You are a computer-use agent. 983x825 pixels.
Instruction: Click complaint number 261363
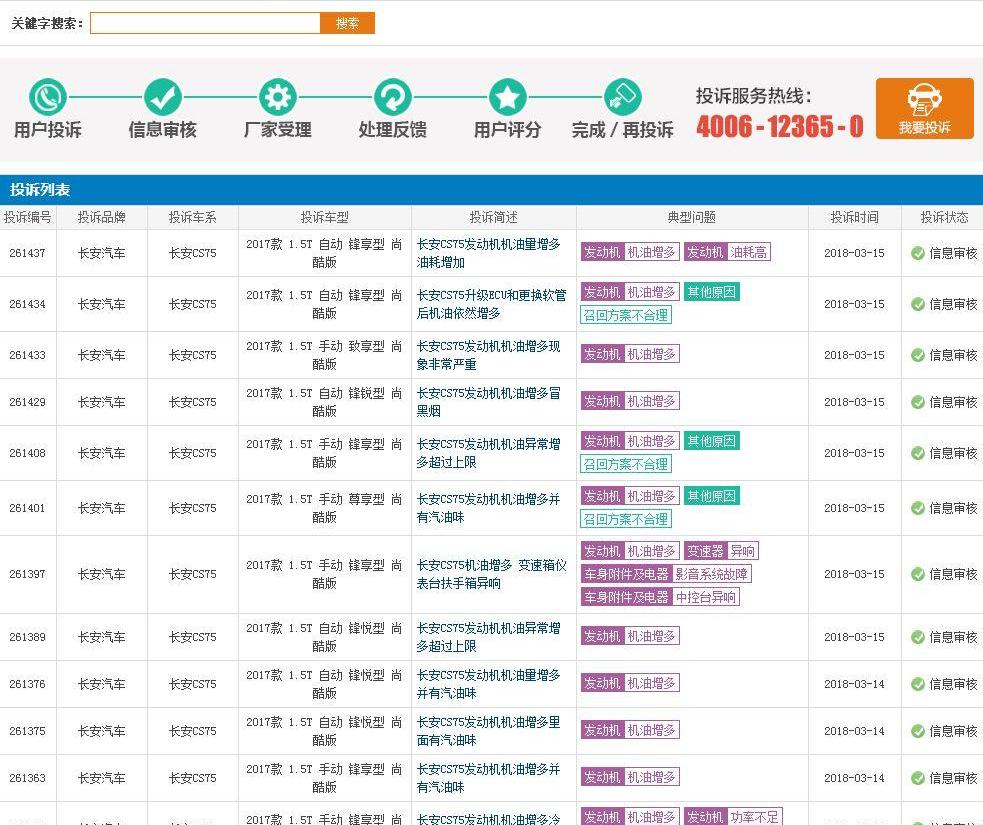[x=28, y=778]
